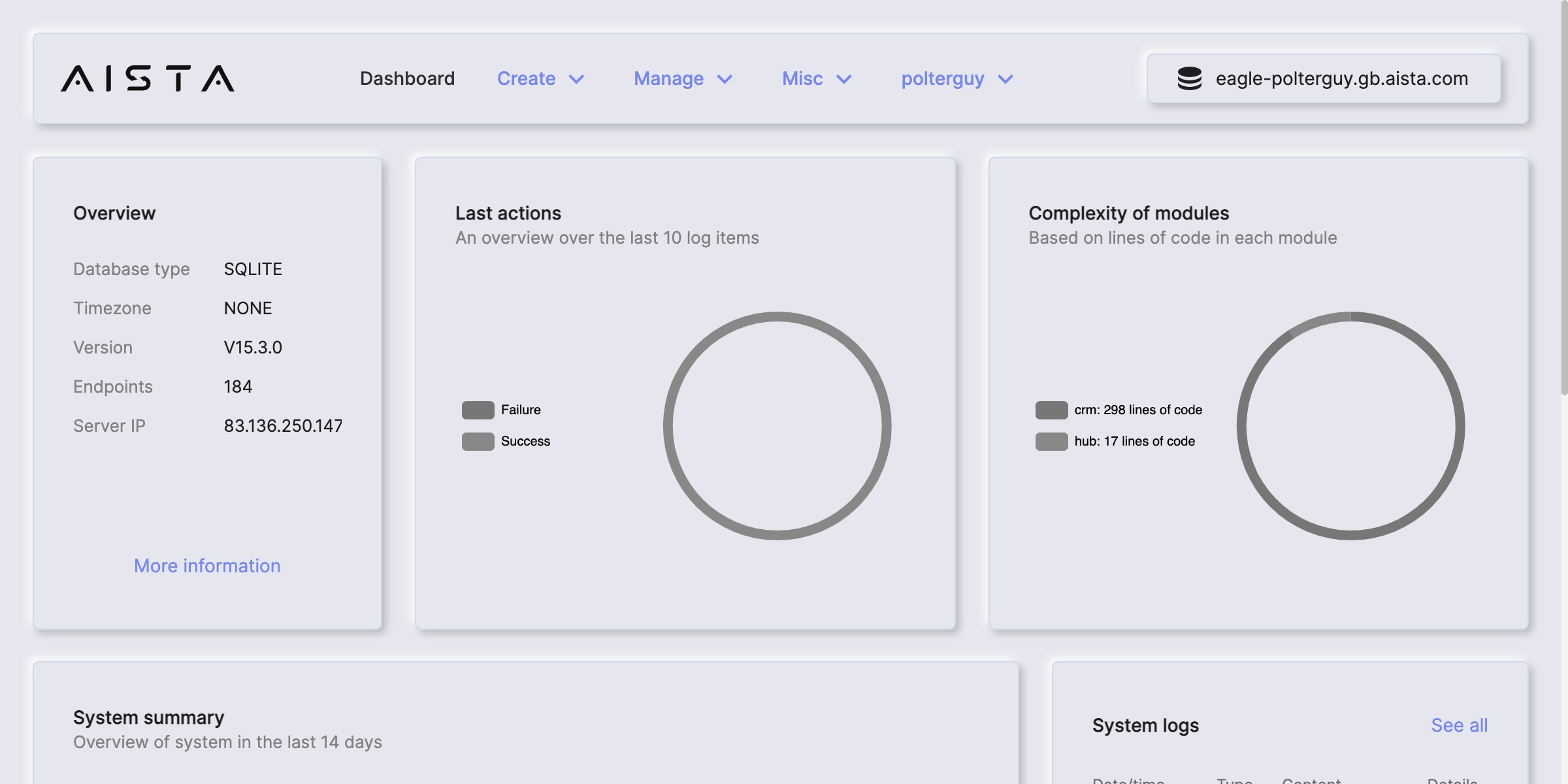Viewport: 1568px width, 784px height.
Task: Click See all in System logs
Action: pos(1459,725)
